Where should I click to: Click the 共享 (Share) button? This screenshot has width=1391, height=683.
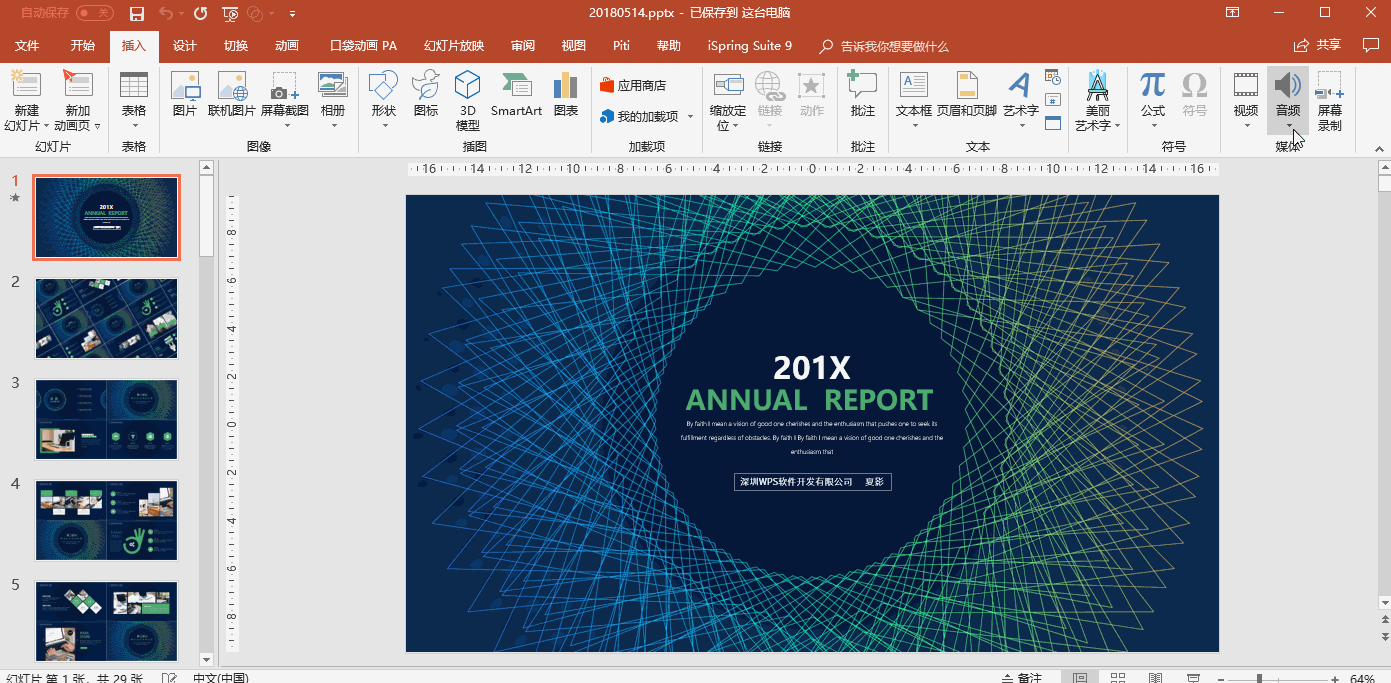[1318, 45]
